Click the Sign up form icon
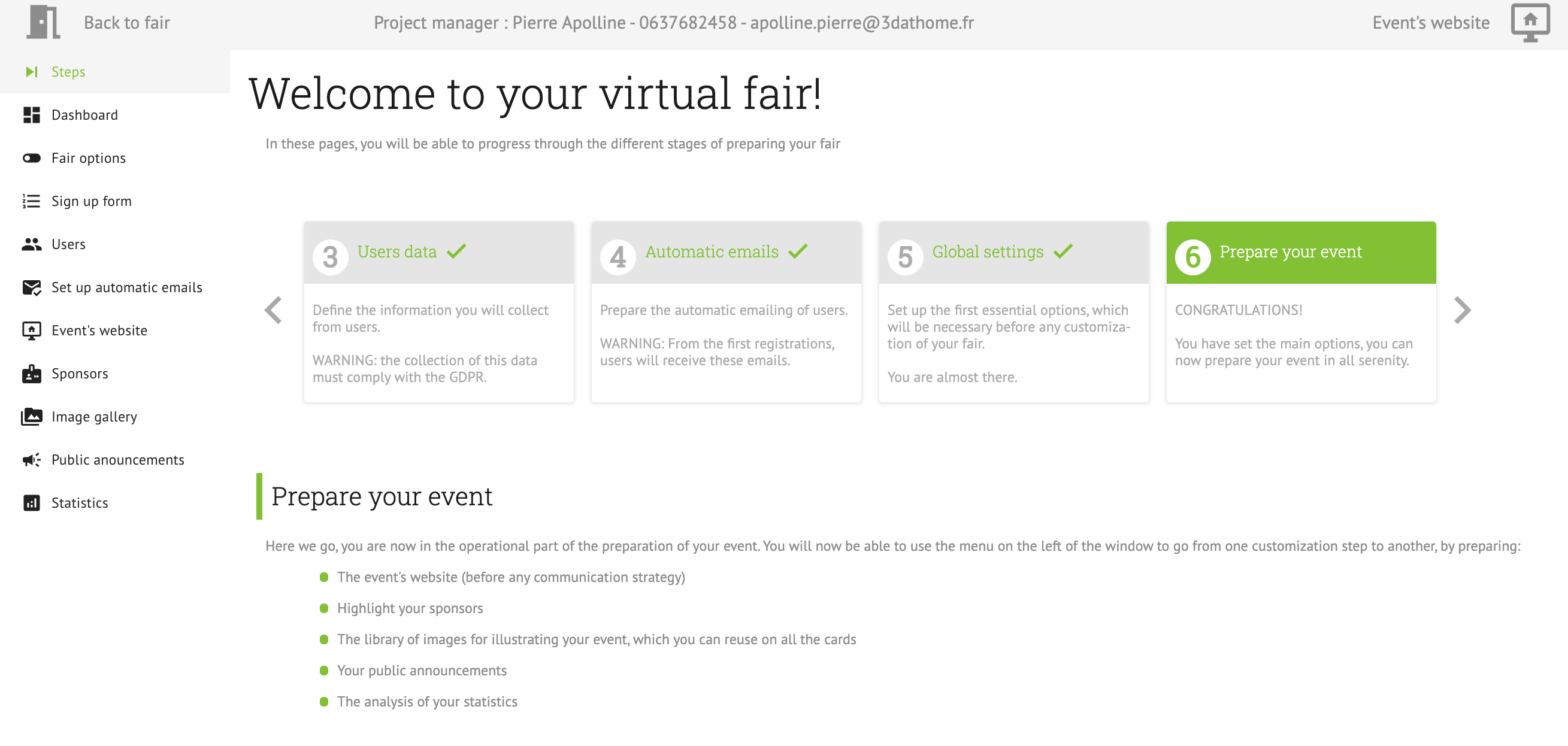The image size is (1568, 746). [32, 200]
